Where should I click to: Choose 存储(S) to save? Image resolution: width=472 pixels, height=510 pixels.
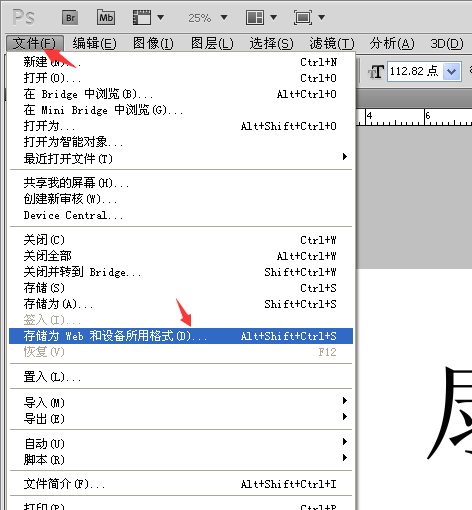[x=181, y=288]
